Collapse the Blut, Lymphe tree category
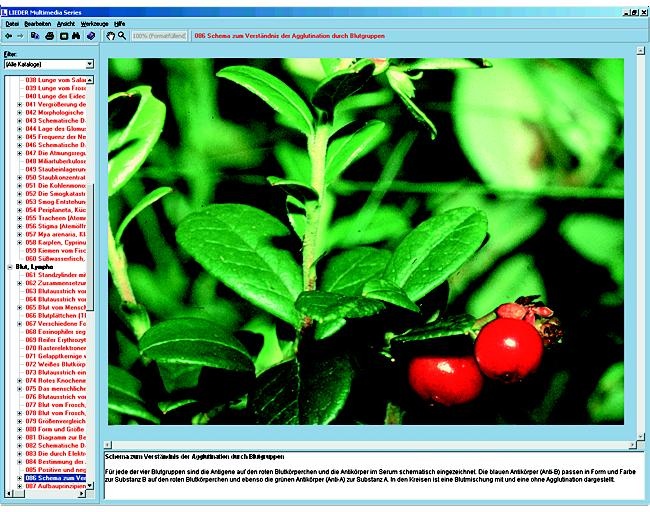The image size is (650, 512). [x=10, y=267]
